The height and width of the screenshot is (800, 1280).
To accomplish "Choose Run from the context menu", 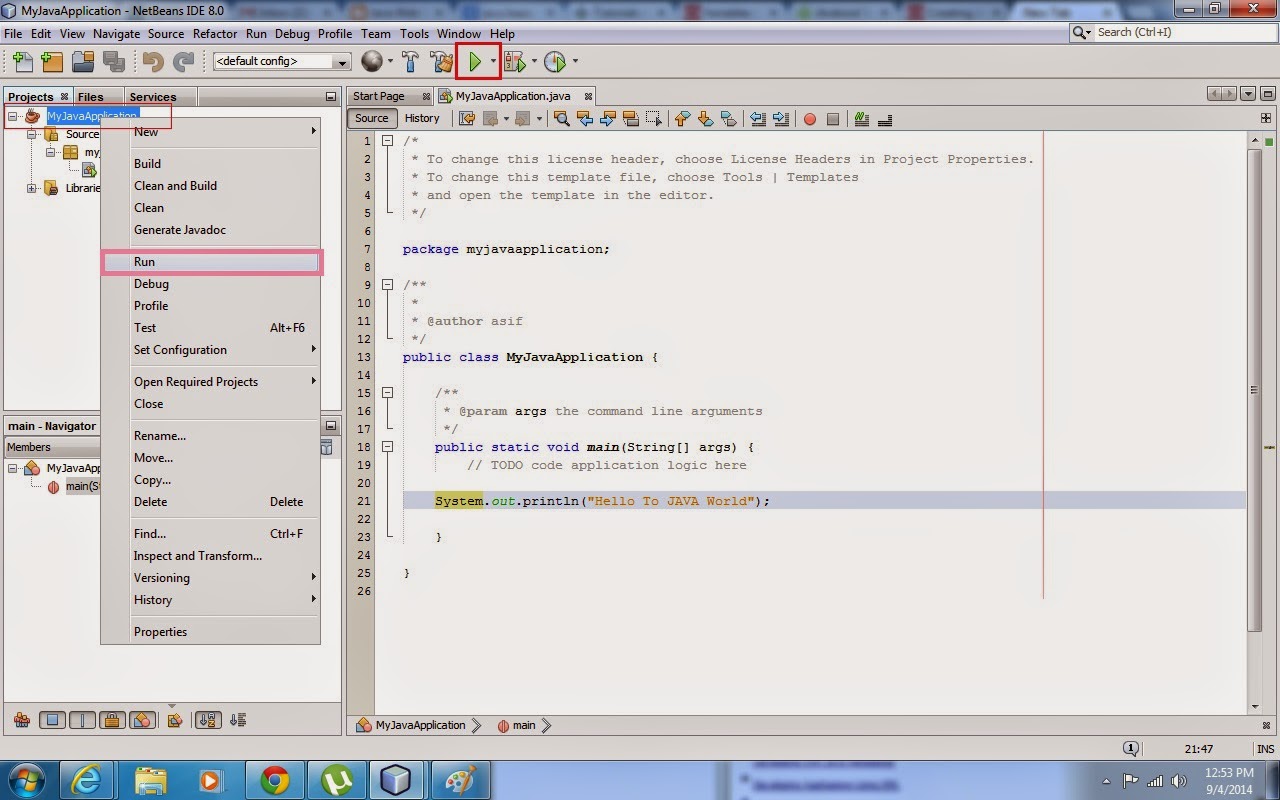I will point(211,262).
